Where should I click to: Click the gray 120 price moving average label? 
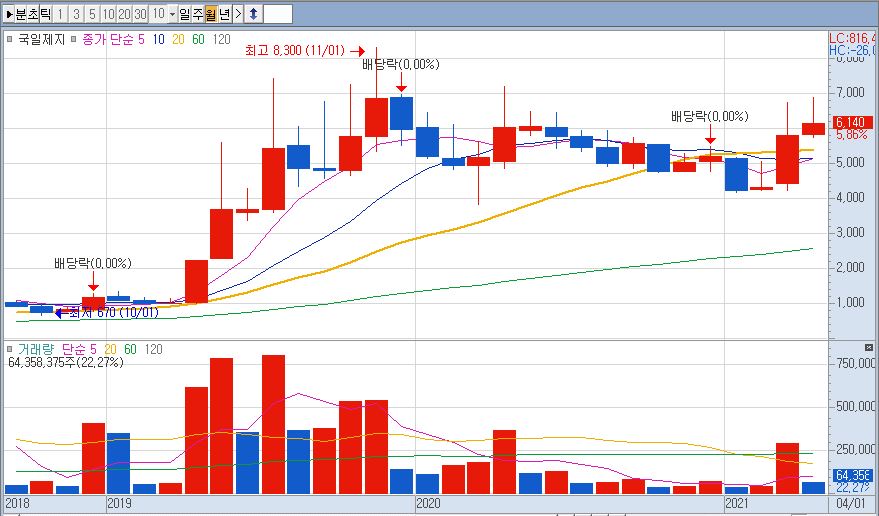(222, 39)
